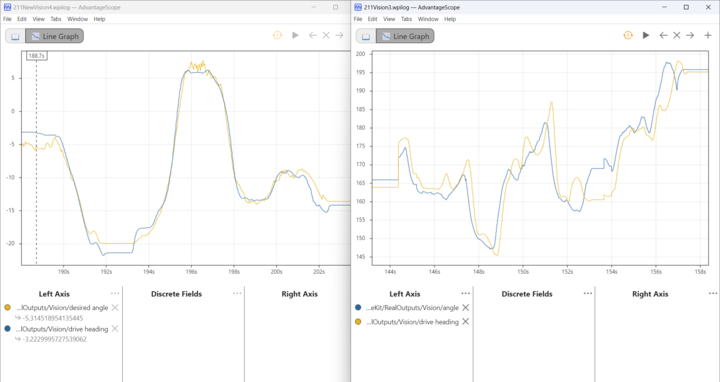720x382 pixels.
Task: Open the Tabs menu in right window
Action: click(x=406, y=19)
